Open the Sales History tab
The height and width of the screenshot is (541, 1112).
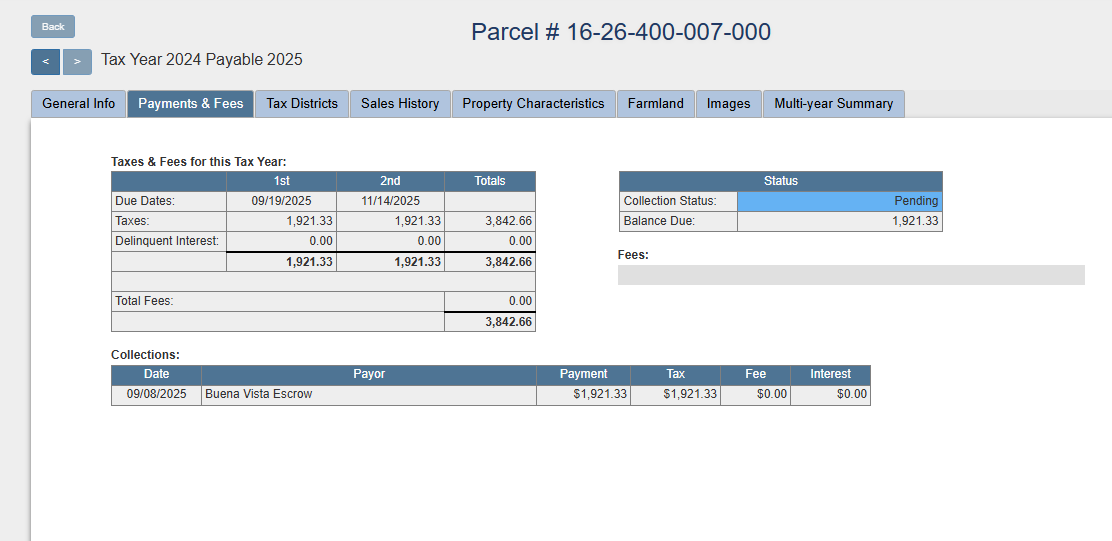coord(400,104)
